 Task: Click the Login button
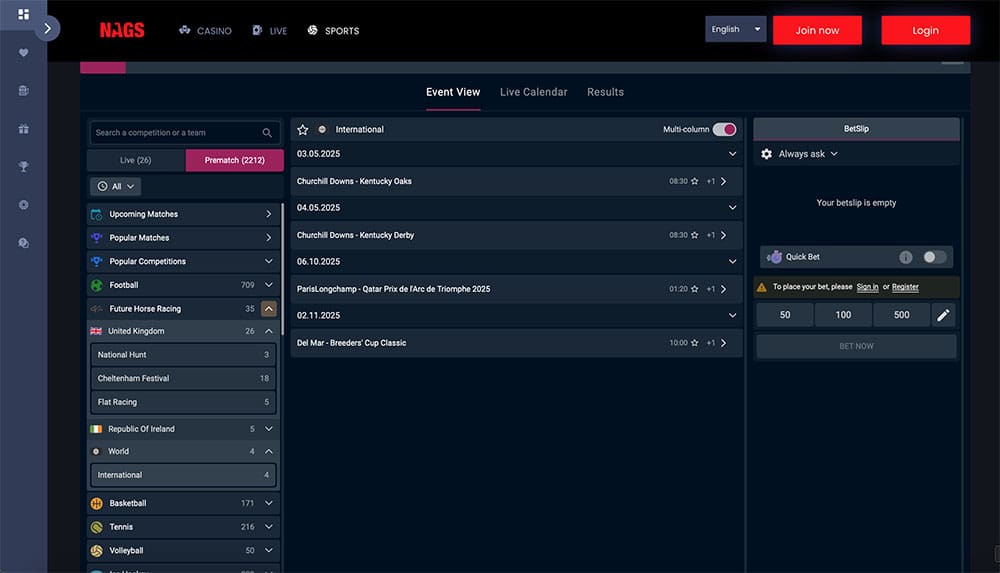pyautogui.click(x=925, y=30)
